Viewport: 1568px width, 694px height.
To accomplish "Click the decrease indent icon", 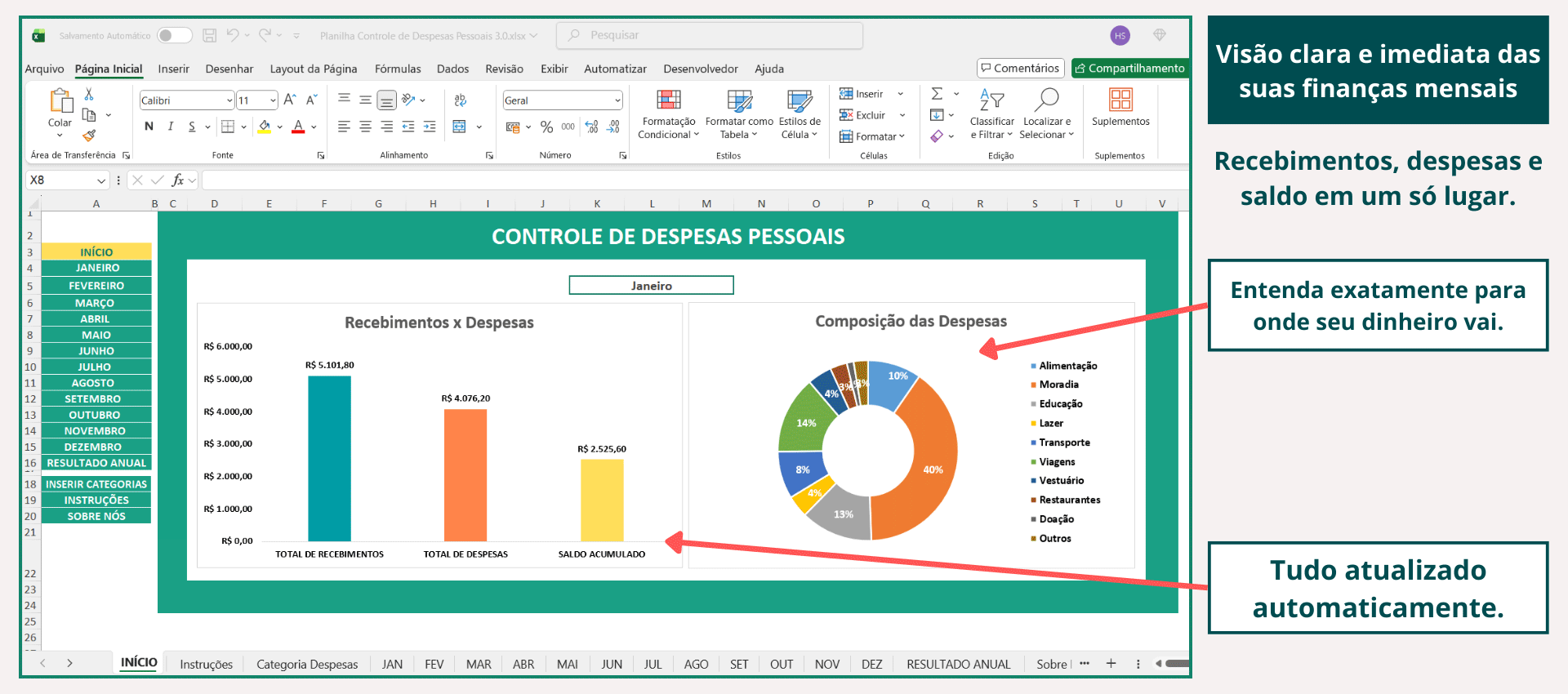I will [x=408, y=127].
